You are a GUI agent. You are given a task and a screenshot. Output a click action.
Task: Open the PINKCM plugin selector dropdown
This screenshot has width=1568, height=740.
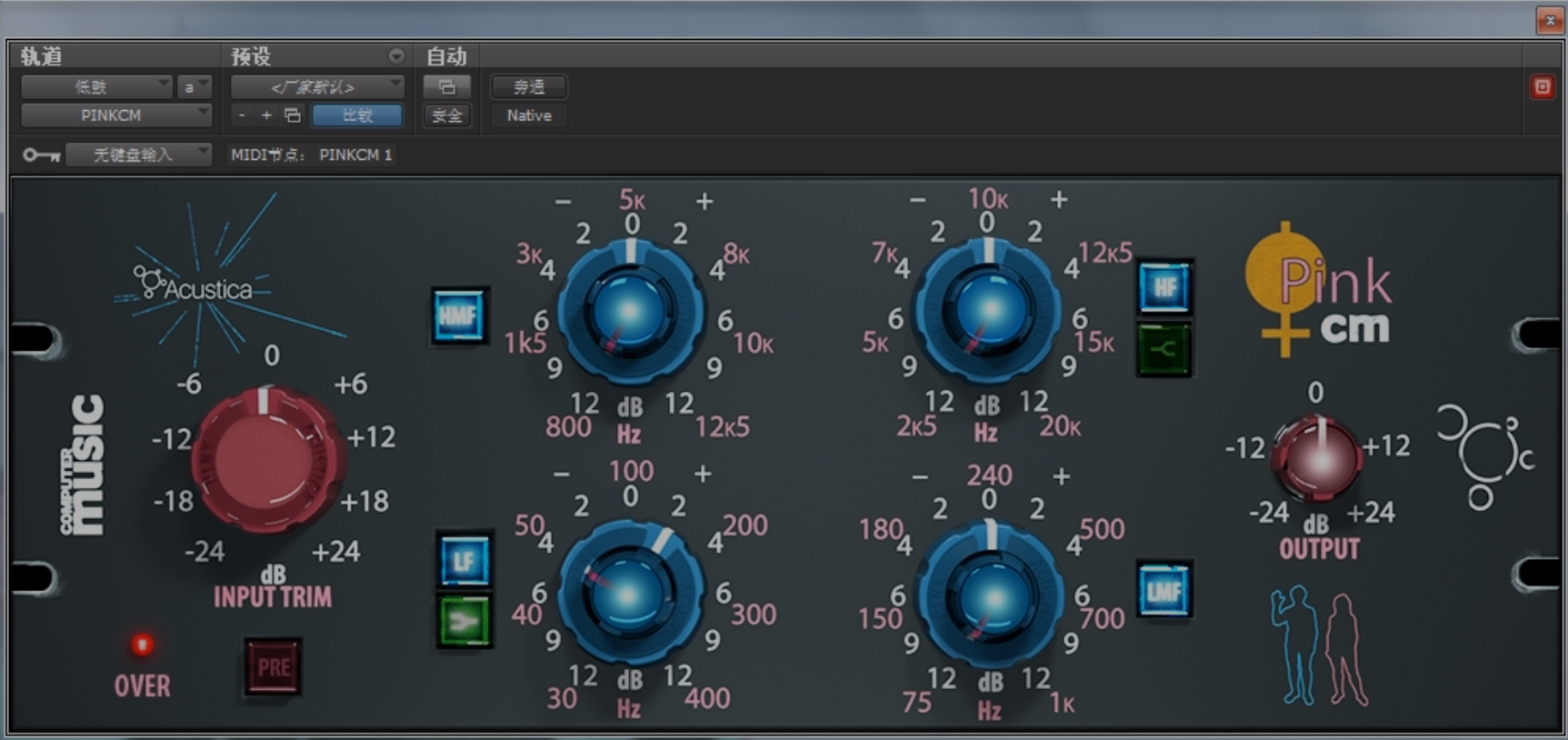[x=115, y=115]
